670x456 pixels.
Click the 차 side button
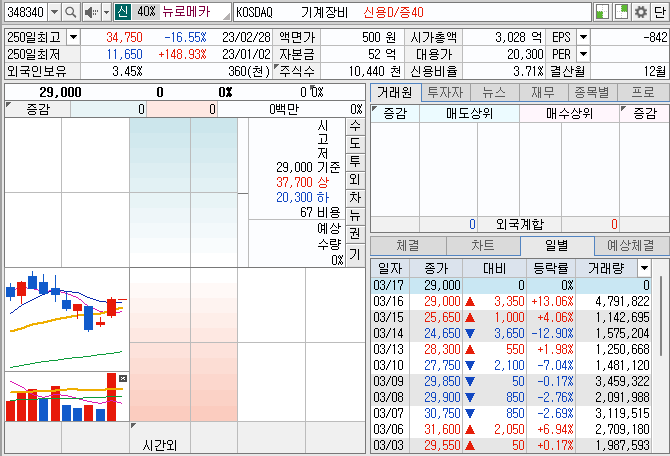[355, 197]
